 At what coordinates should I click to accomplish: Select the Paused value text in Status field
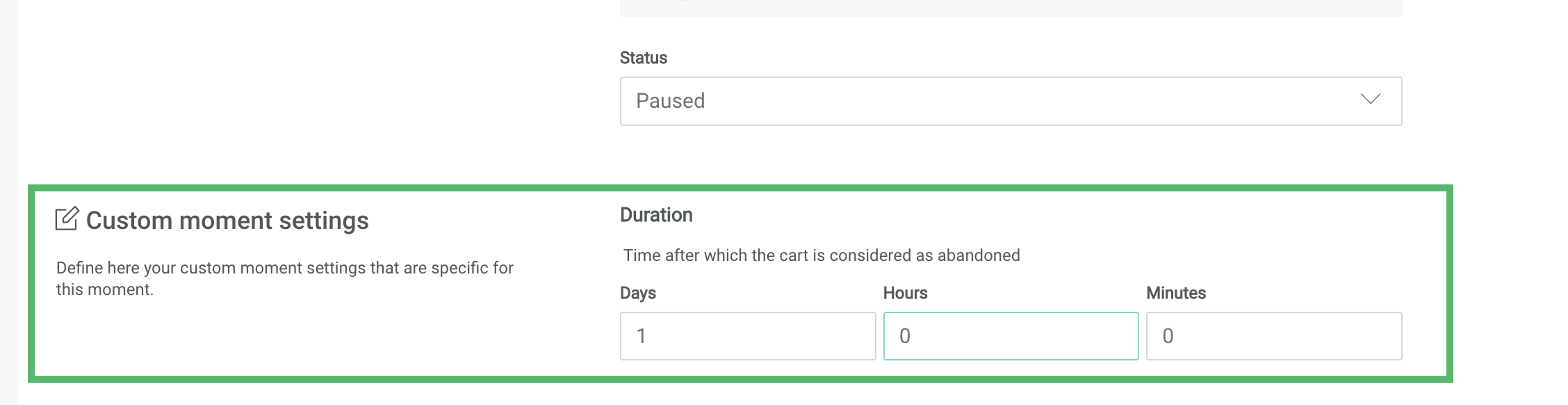[x=670, y=101]
